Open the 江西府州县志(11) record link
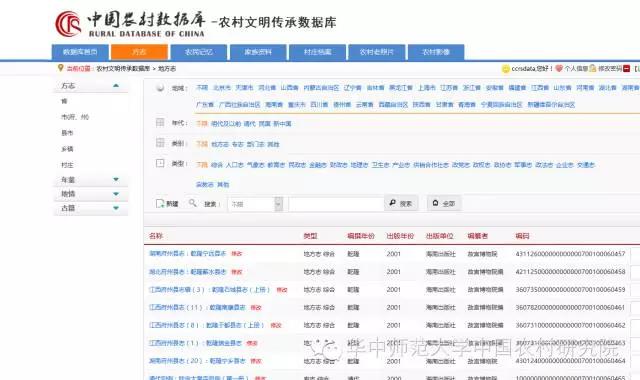 coord(197,307)
